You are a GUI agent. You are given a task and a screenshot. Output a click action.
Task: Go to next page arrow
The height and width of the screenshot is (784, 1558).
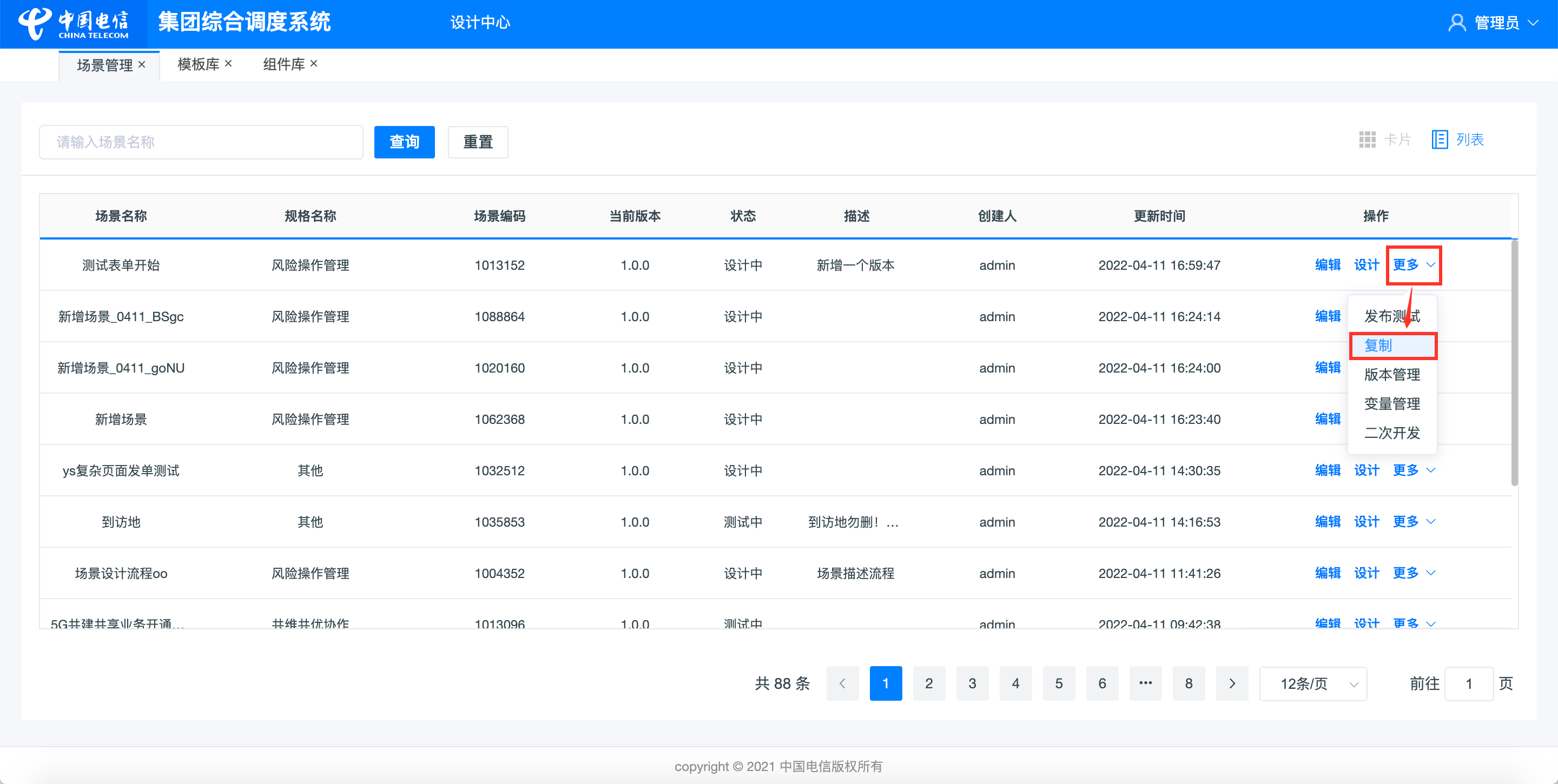coord(1232,683)
